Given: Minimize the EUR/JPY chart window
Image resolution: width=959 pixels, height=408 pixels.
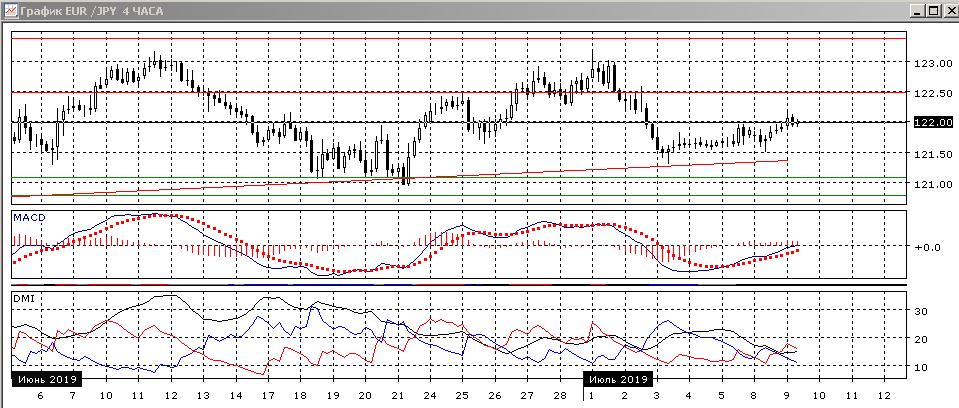Looking at the screenshot, I should 916,10.
